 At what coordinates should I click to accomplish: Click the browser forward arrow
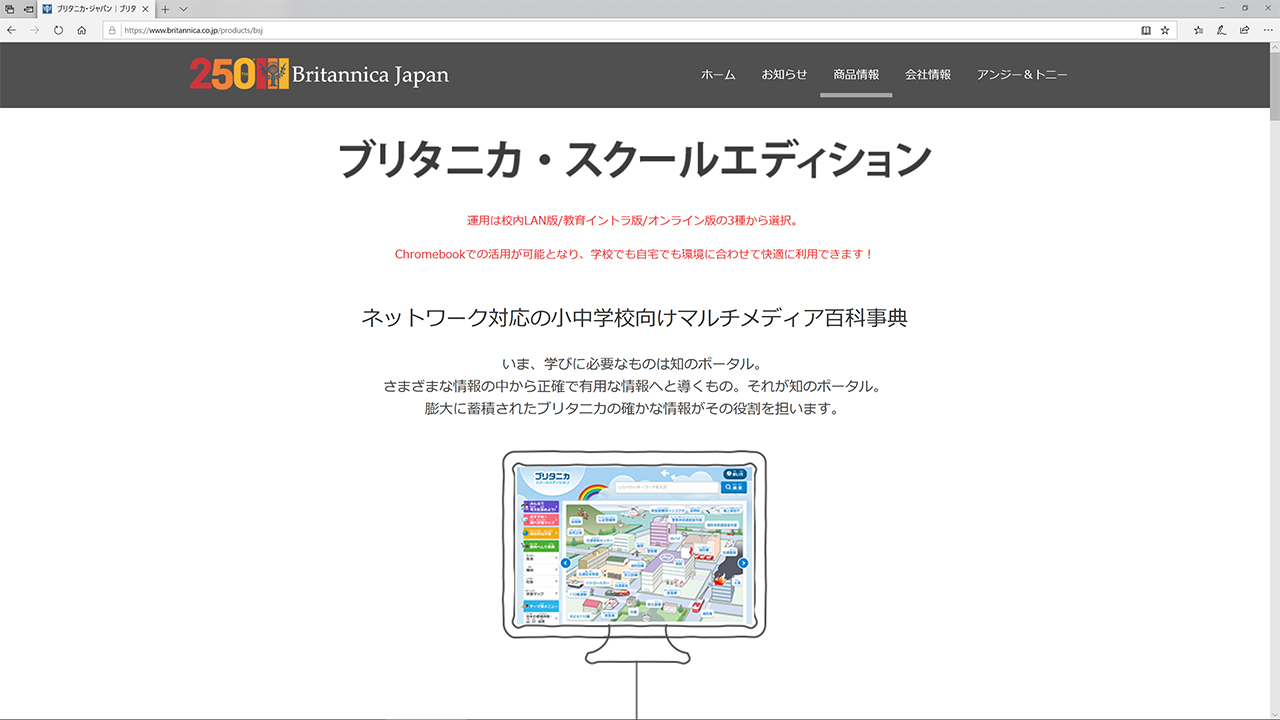coord(35,30)
